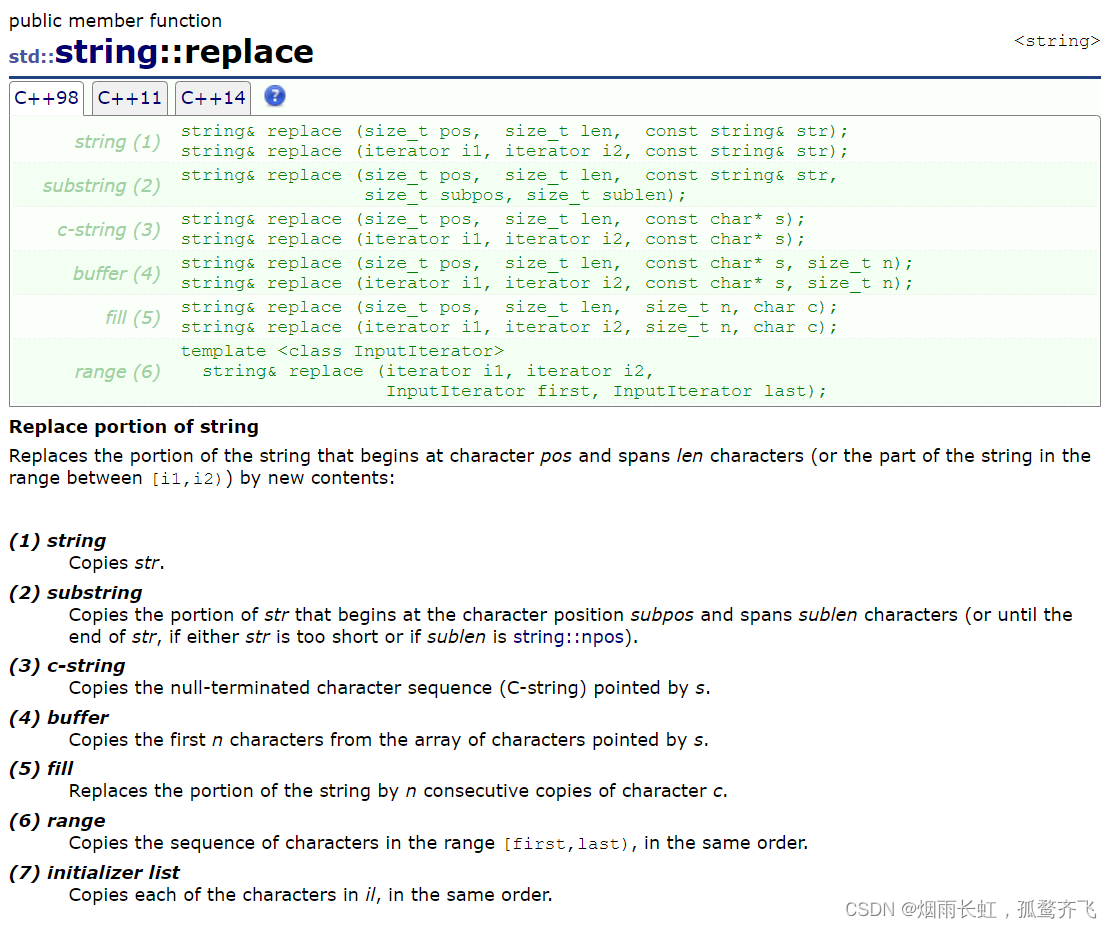Open the <string> header reference link
The height and width of the screenshot is (928, 1112).
(1057, 40)
